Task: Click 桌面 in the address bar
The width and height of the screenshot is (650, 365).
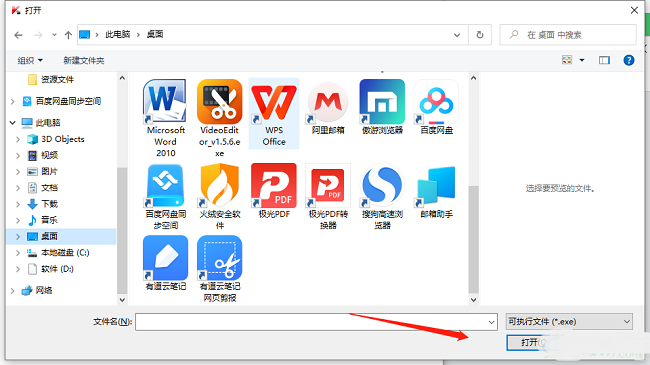Action: pos(155,34)
